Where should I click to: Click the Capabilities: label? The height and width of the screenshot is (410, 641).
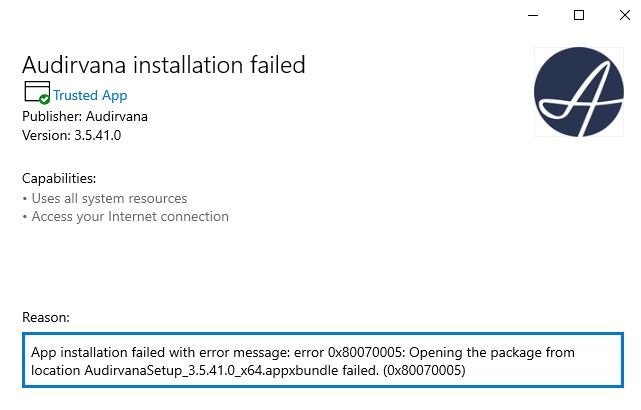coord(59,179)
